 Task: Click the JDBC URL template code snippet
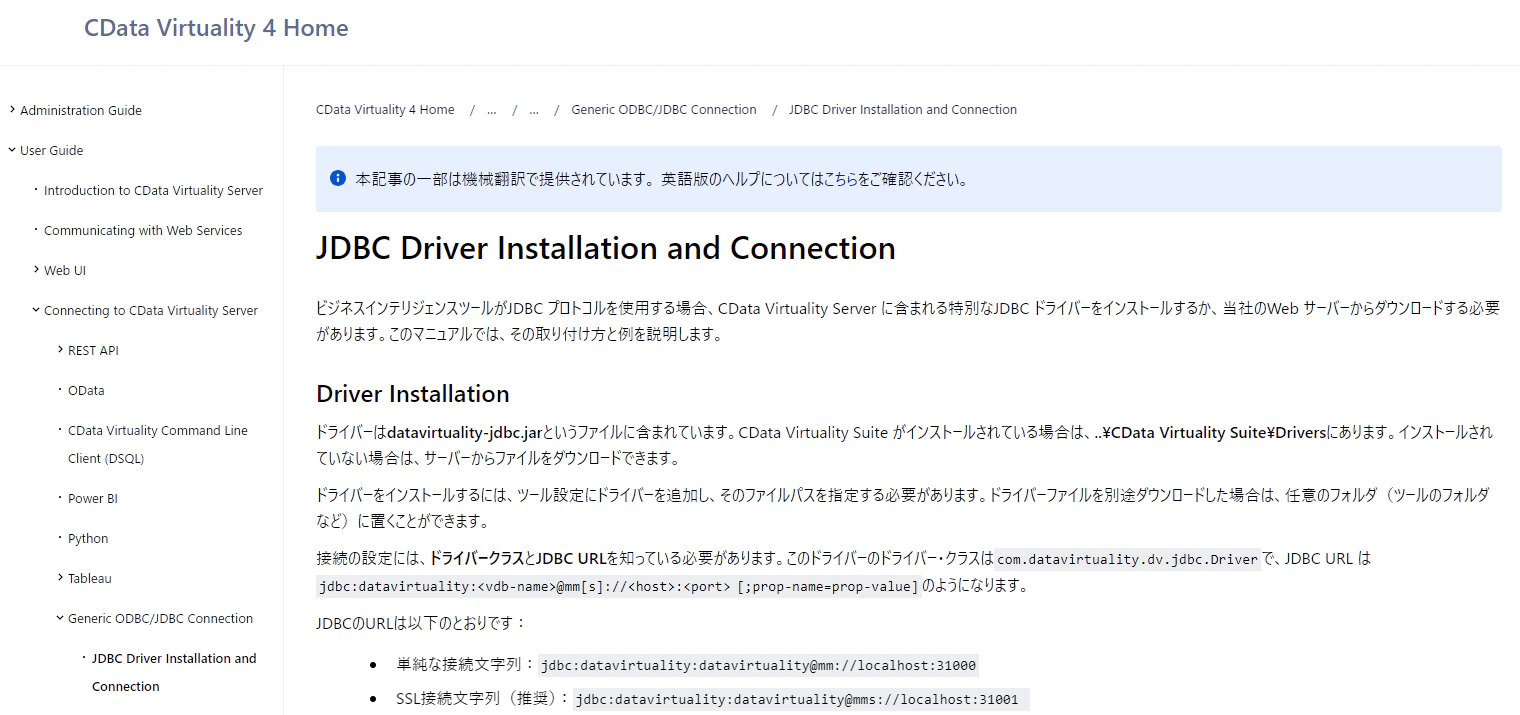[x=618, y=586]
